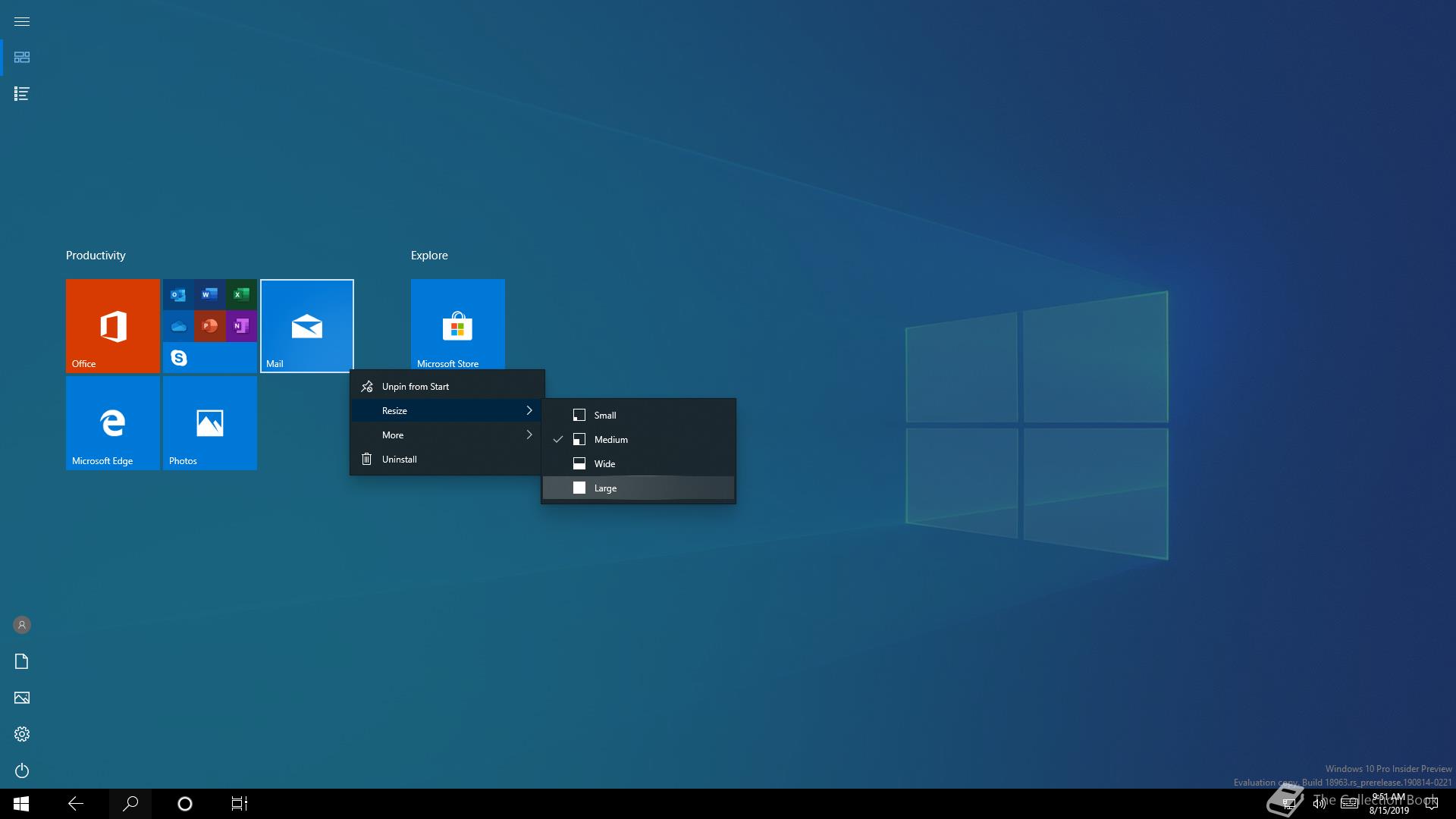Open Documents from the Start rail
This screenshot has height=819, width=1456.
22,661
